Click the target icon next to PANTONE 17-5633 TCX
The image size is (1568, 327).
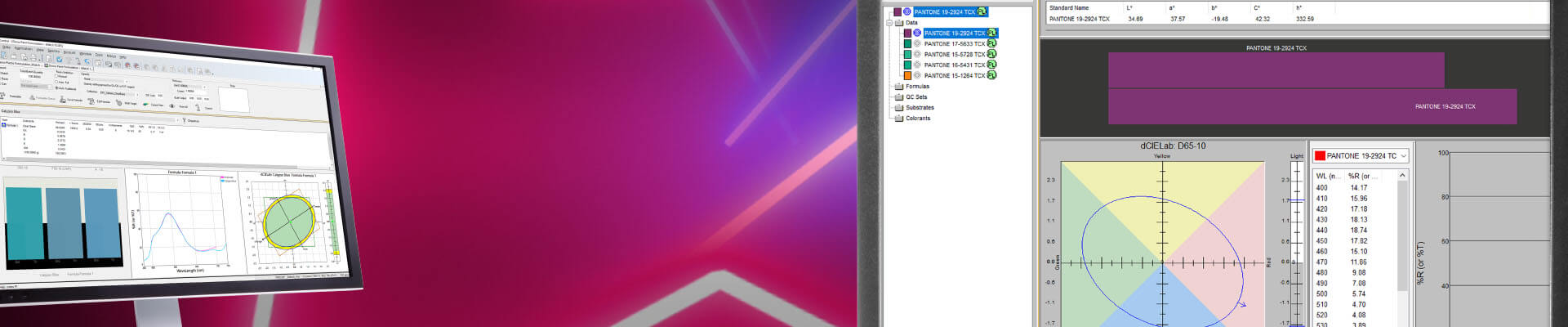917,44
